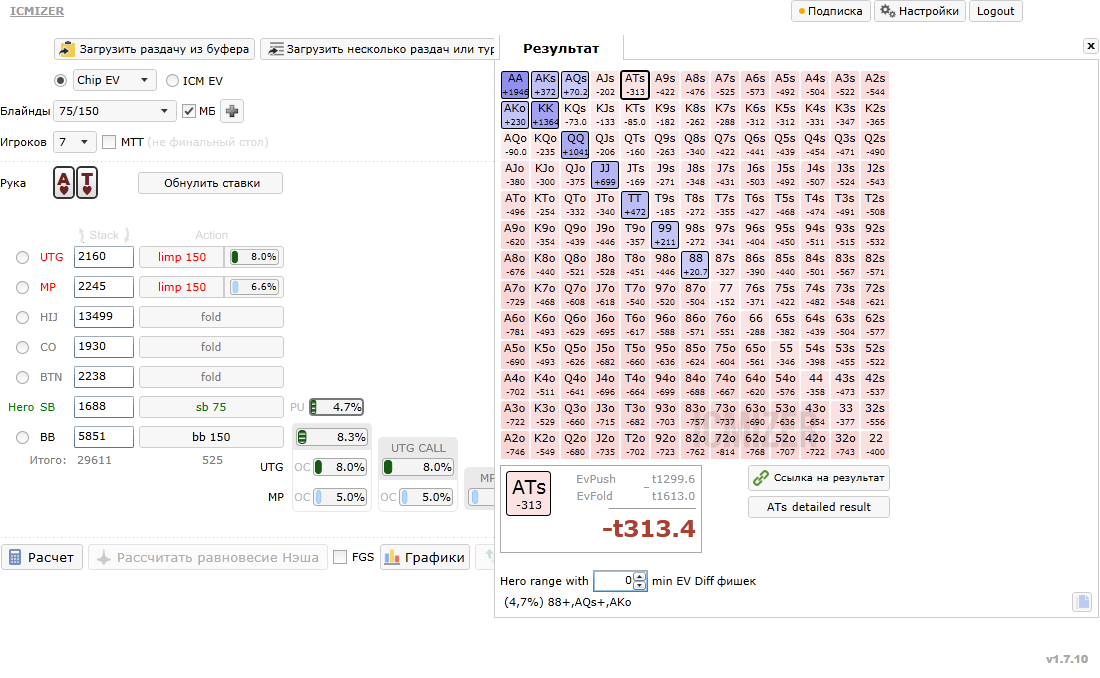Select the 88 hand cell
The height and width of the screenshot is (678, 1100).
point(695,265)
